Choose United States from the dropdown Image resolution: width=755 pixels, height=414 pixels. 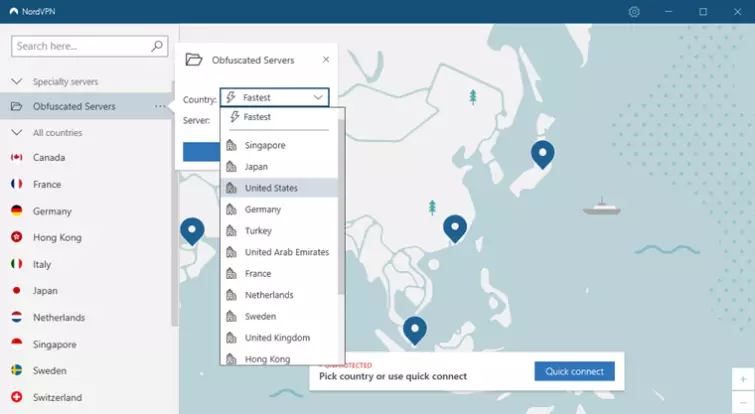(x=279, y=188)
